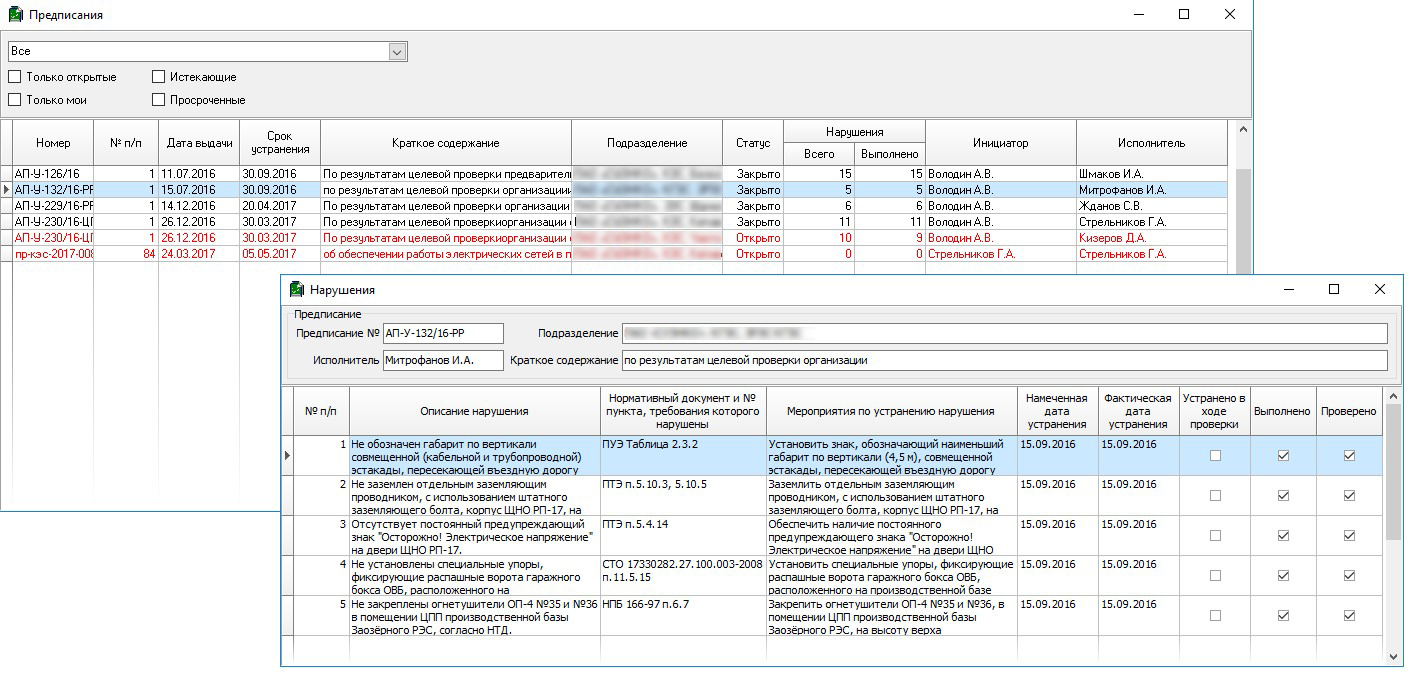This screenshot has height=682, width=1416.
Task: Click the Всего column header under Нарушения
Action: (819, 154)
